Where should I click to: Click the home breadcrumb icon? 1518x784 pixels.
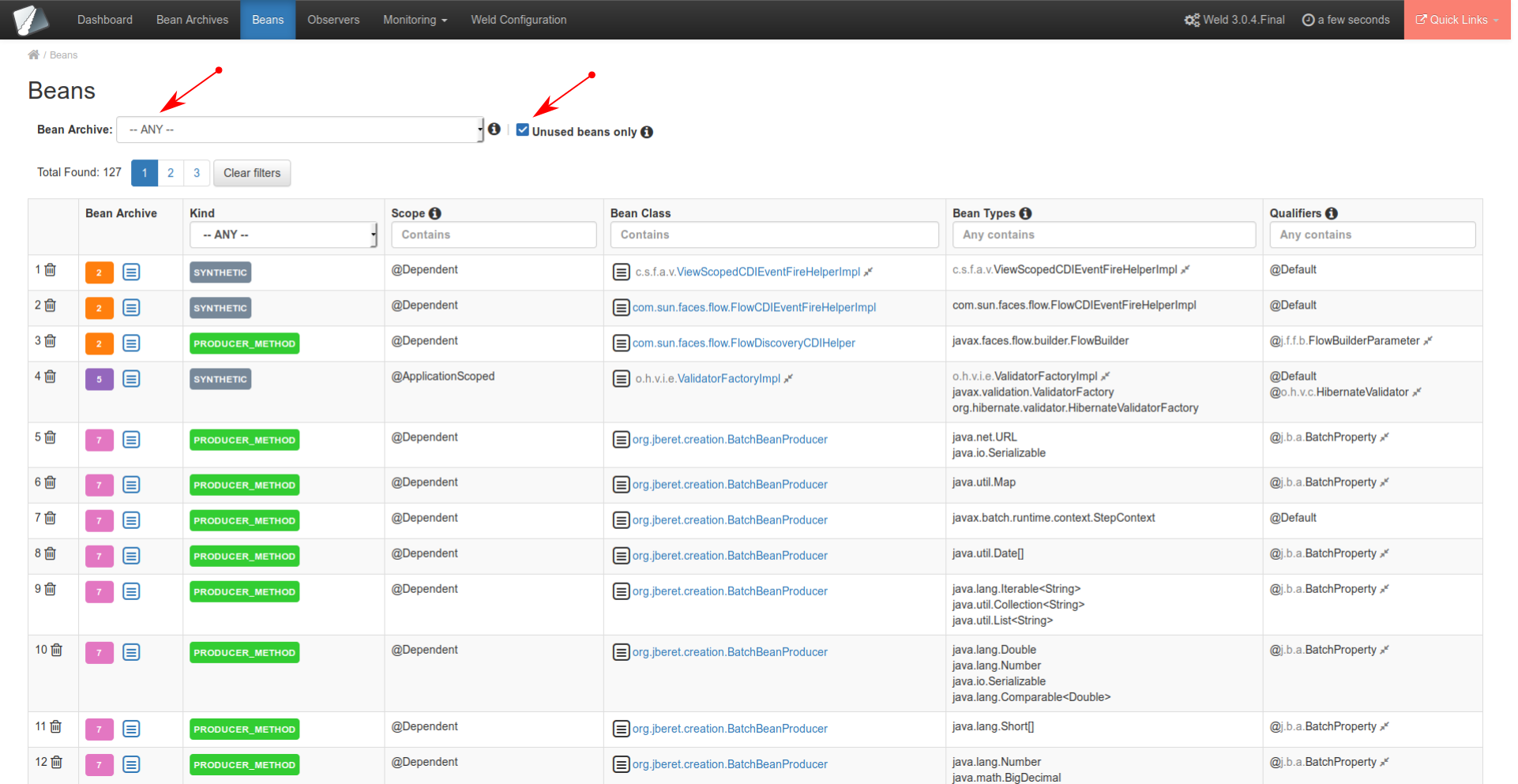(33, 55)
